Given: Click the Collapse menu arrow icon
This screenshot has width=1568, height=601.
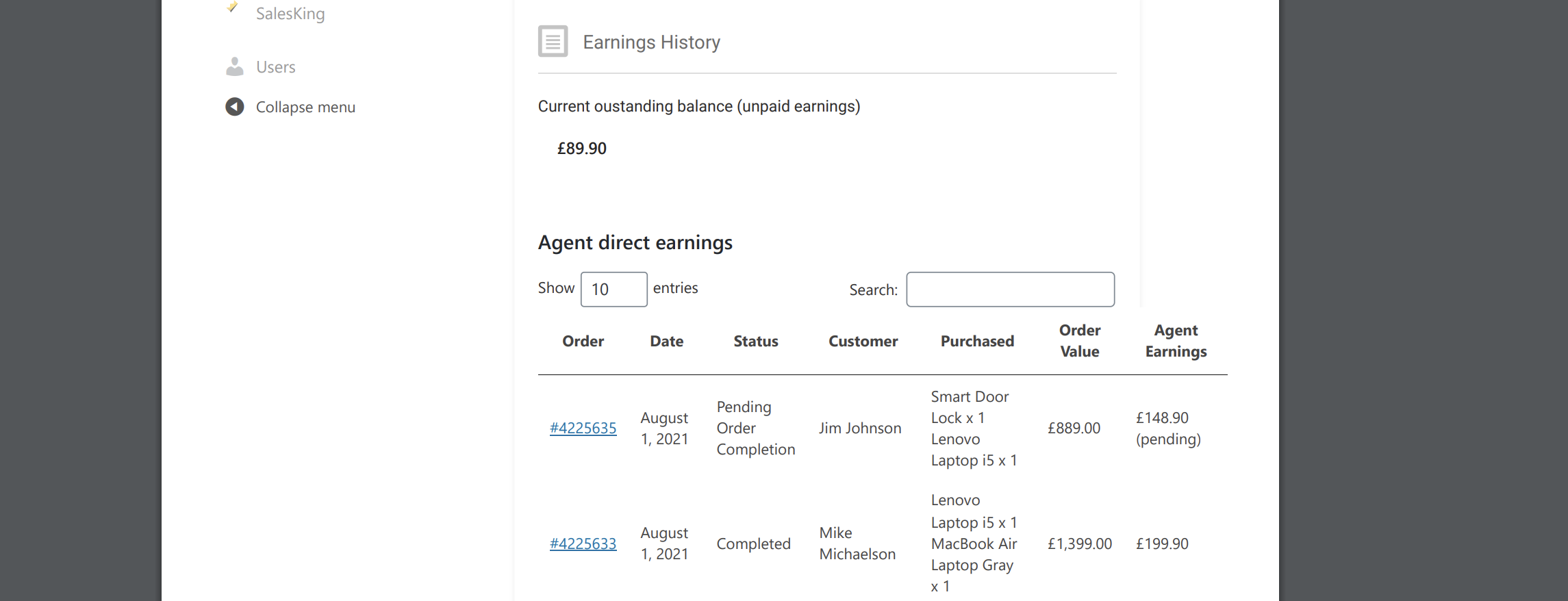Looking at the screenshot, I should click(x=235, y=107).
